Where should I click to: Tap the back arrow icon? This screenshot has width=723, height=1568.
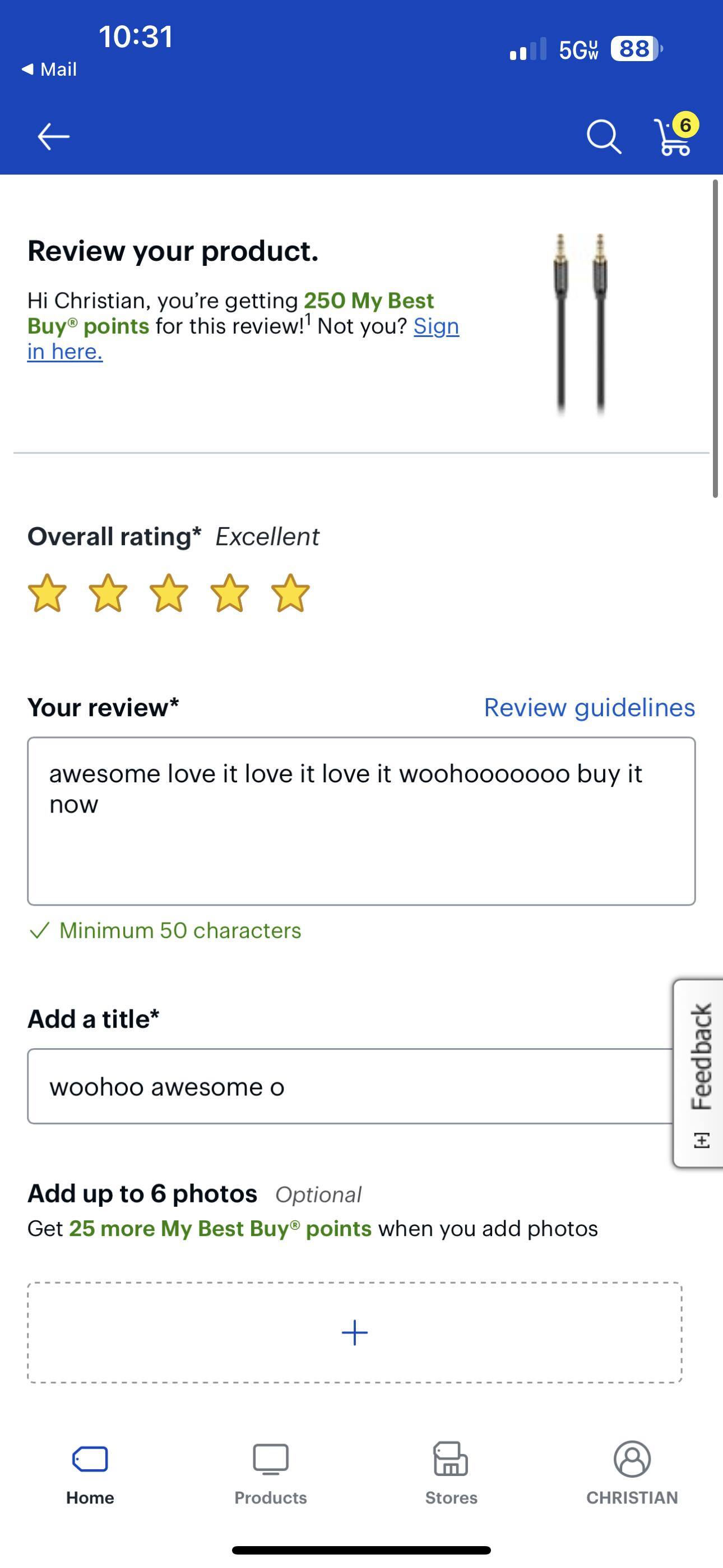(54, 136)
